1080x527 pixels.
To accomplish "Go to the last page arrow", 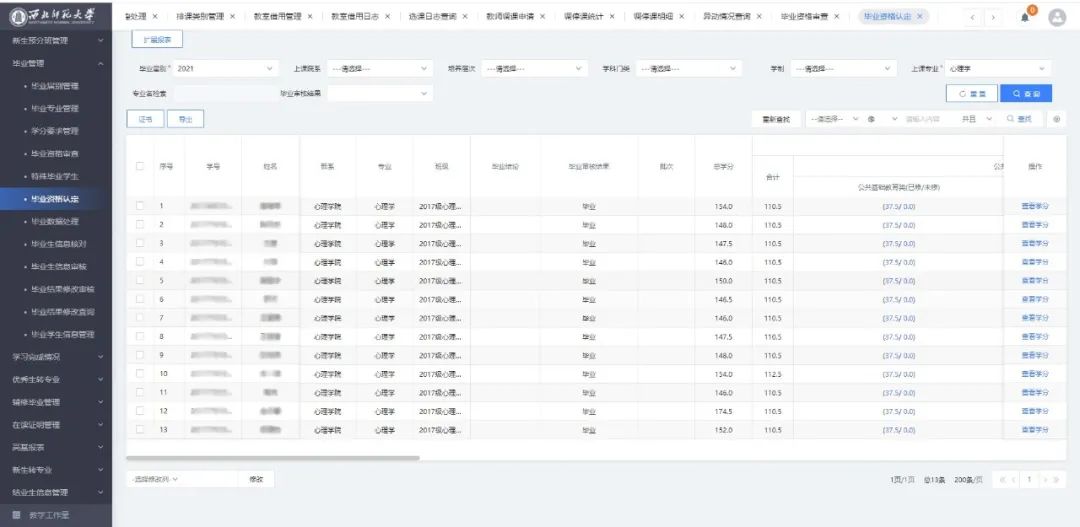I will pyautogui.click(x=1058, y=480).
